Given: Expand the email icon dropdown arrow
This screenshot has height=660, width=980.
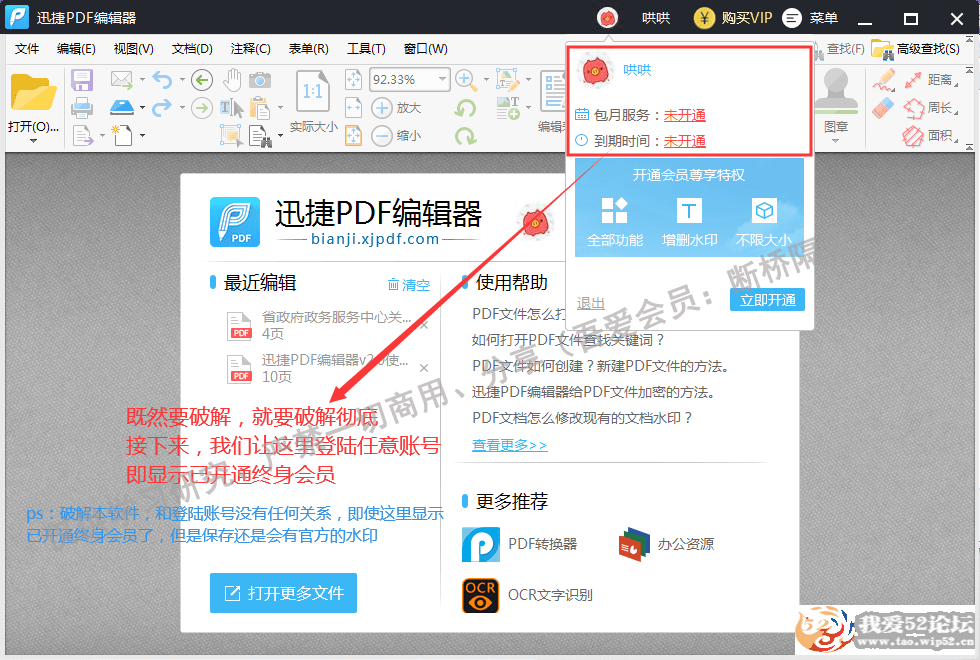Looking at the screenshot, I should pyautogui.click(x=142, y=79).
